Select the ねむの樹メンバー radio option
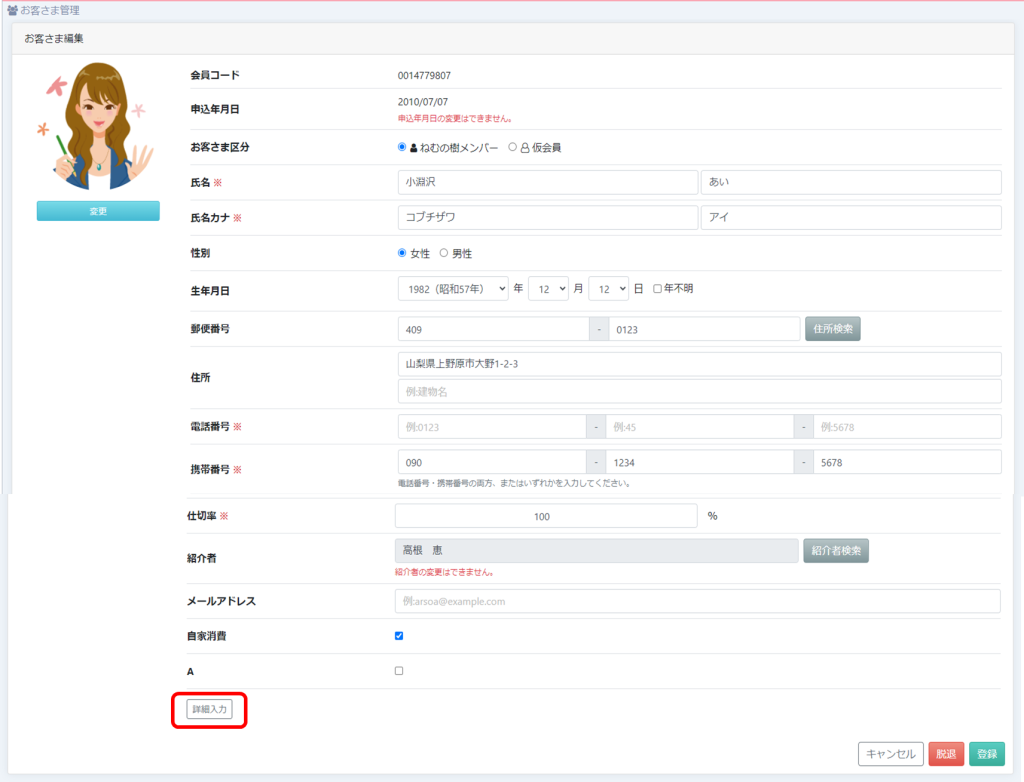The width and height of the screenshot is (1024, 782). click(x=402, y=147)
